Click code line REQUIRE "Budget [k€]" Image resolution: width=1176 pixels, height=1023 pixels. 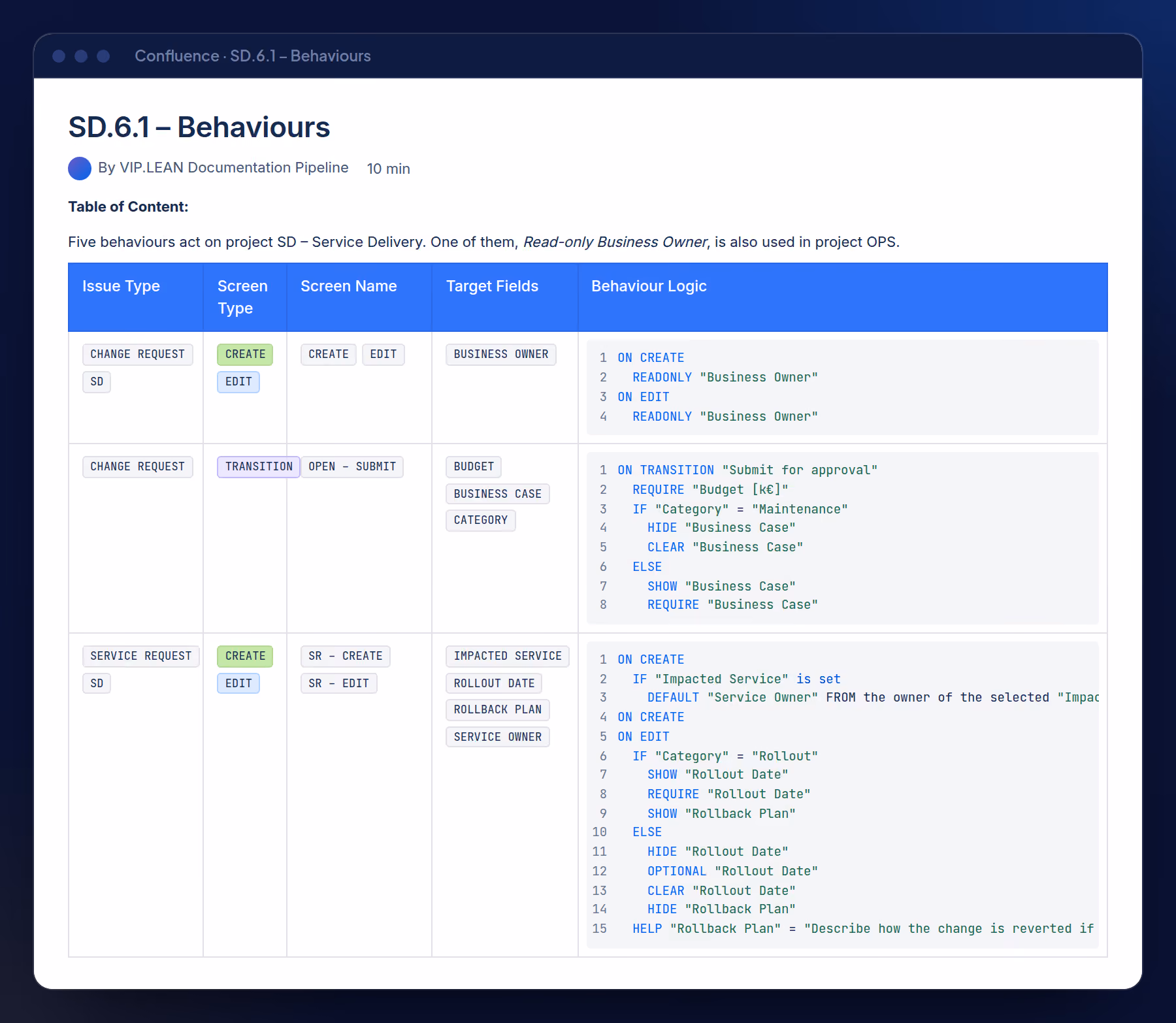pos(710,490)
